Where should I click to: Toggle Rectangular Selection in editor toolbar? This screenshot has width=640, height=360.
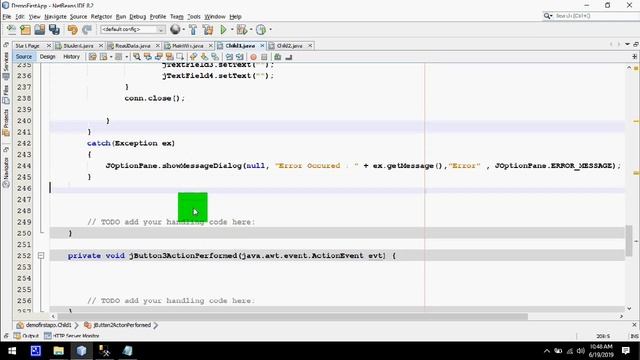(180, 57)
